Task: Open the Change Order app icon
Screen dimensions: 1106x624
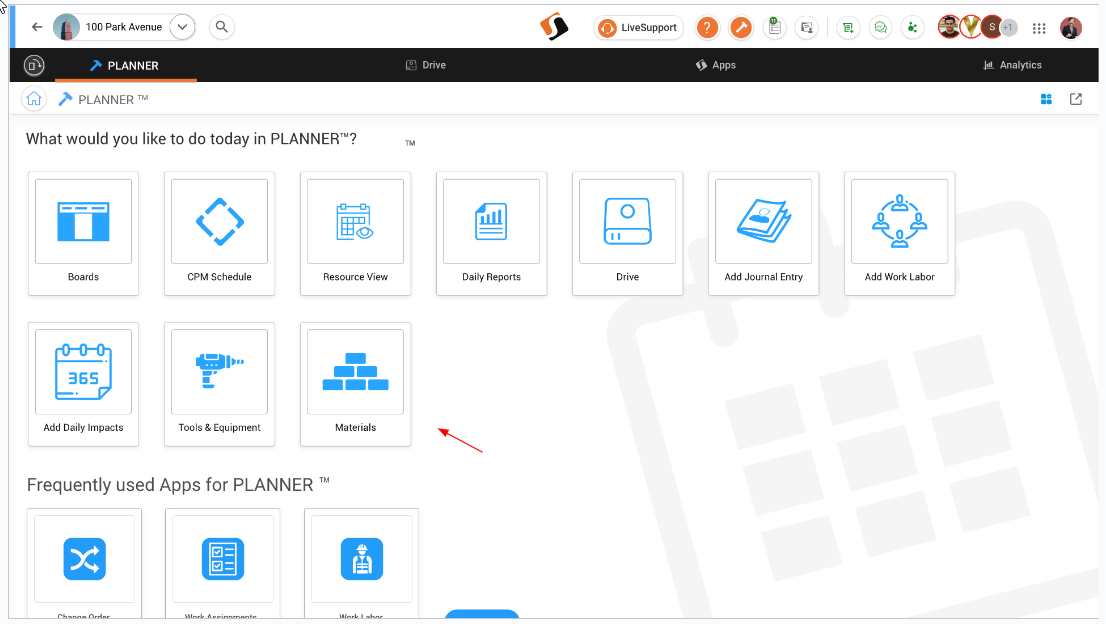Action: coord(85,559)
